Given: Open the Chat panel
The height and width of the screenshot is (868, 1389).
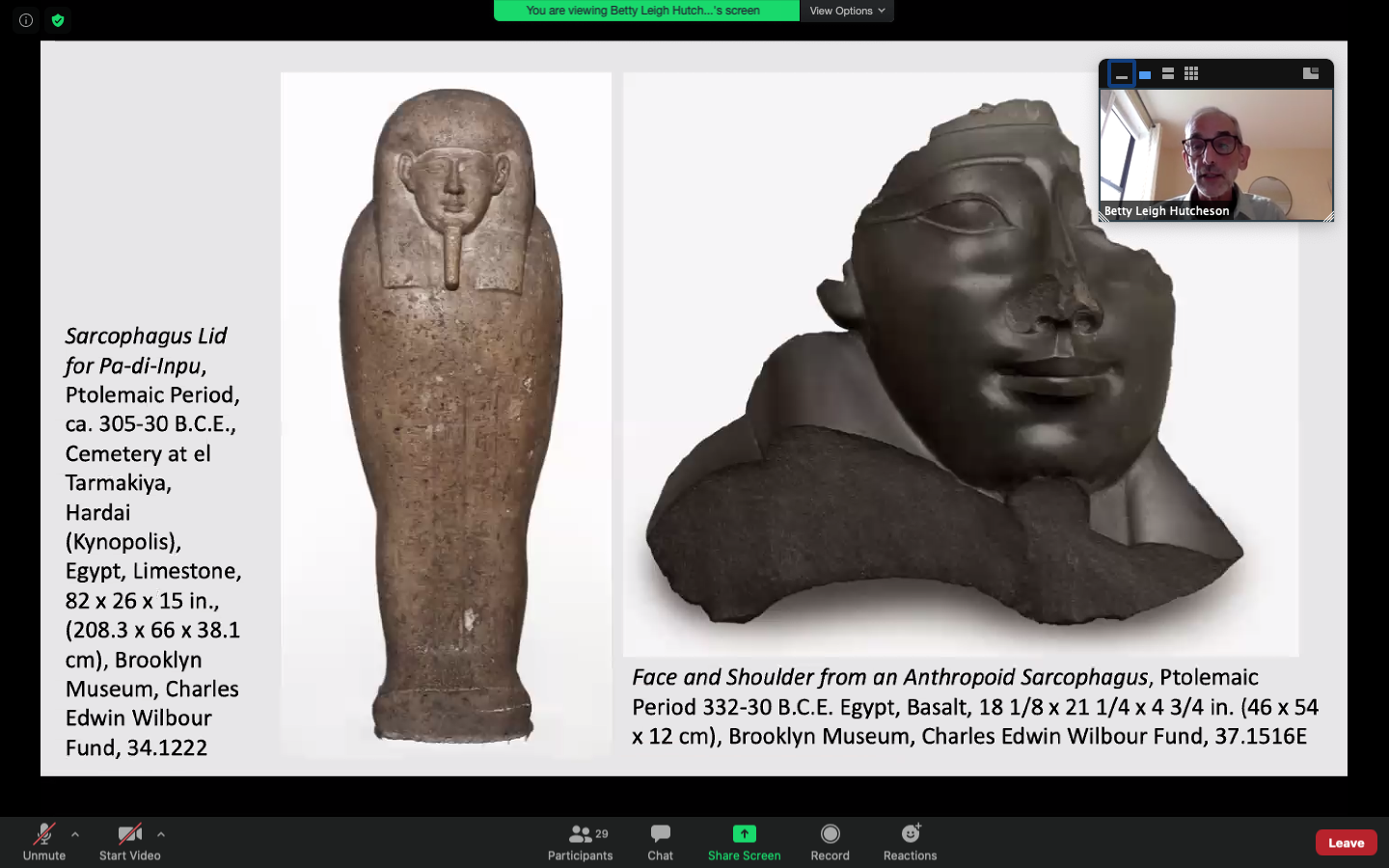Looking at the screenshot, I should [660, 841].
